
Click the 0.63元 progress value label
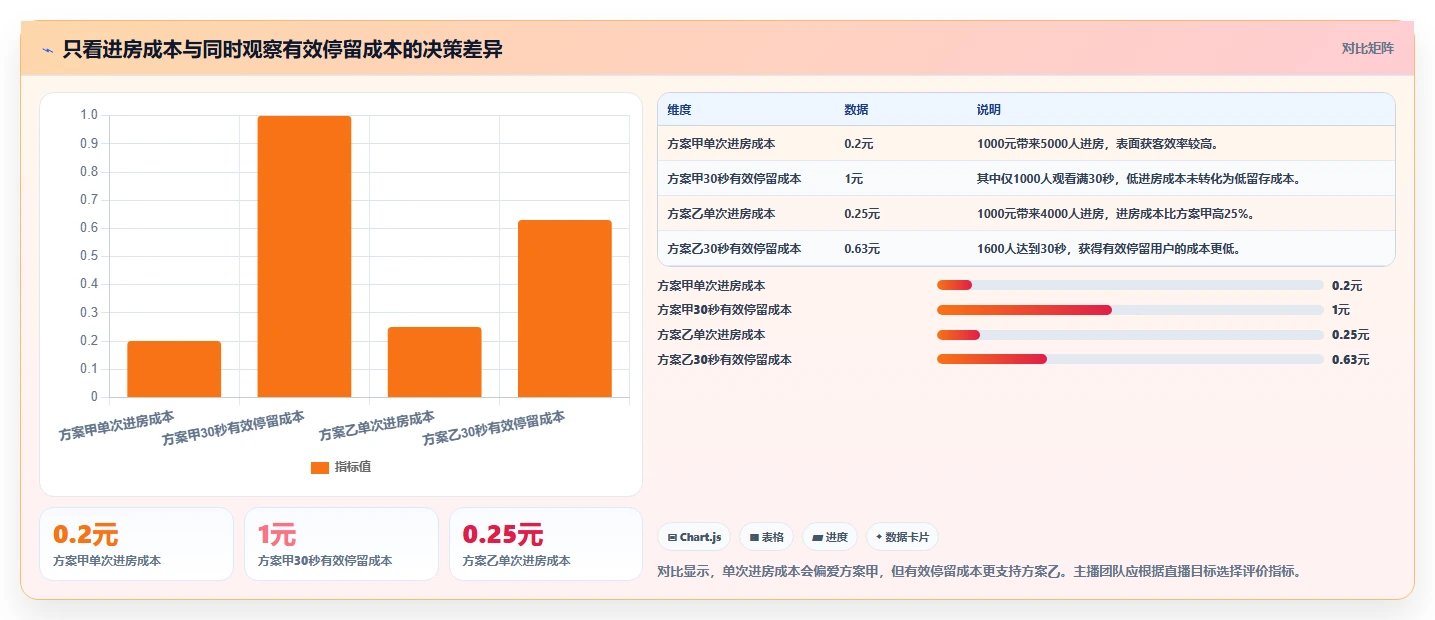pyautogui.click(x=1350, y=360)
